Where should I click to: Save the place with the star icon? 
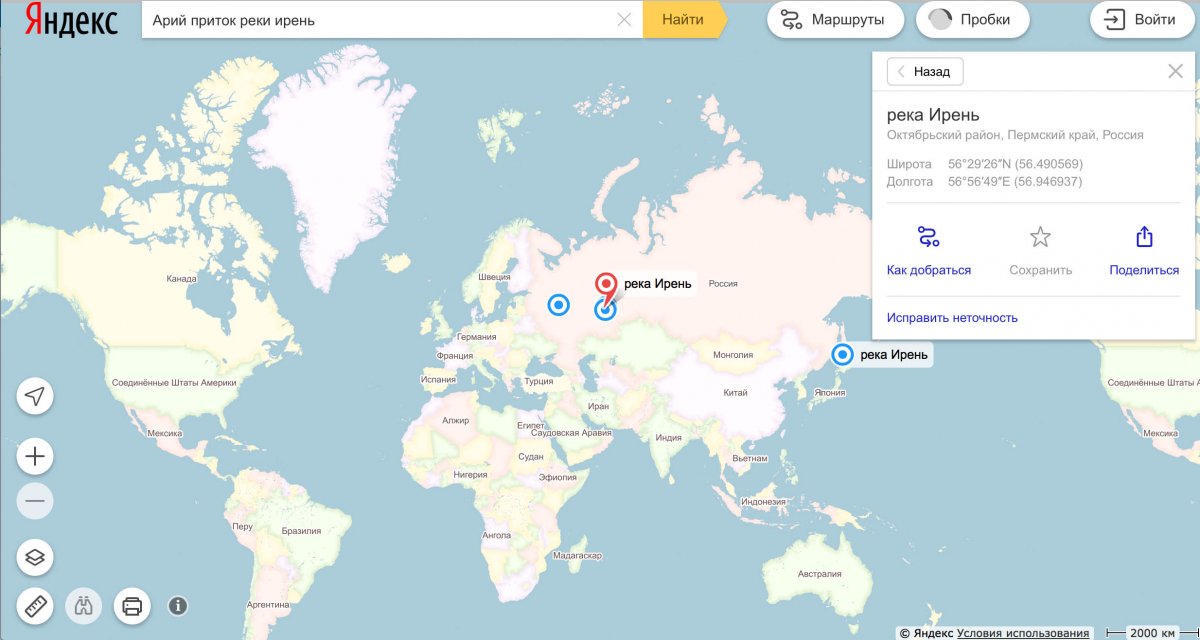point(1041,237)
